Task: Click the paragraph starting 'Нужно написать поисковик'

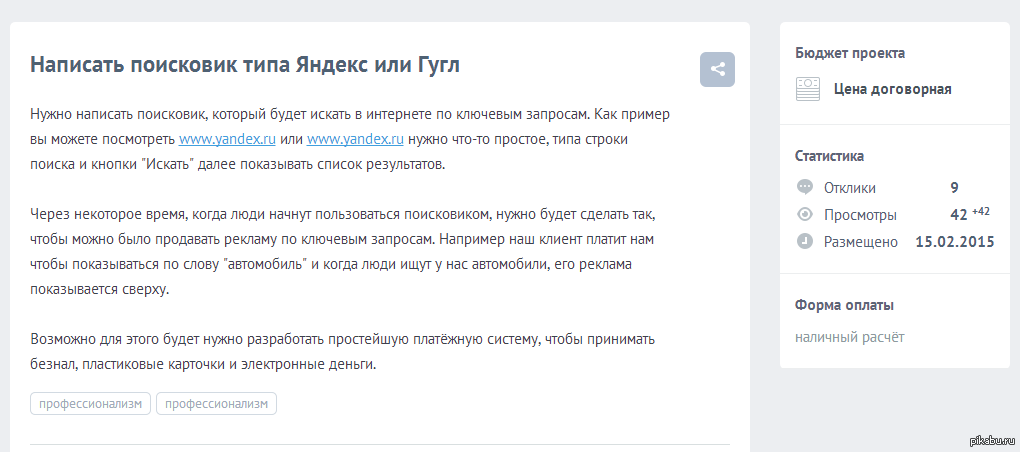Action: 350,139
